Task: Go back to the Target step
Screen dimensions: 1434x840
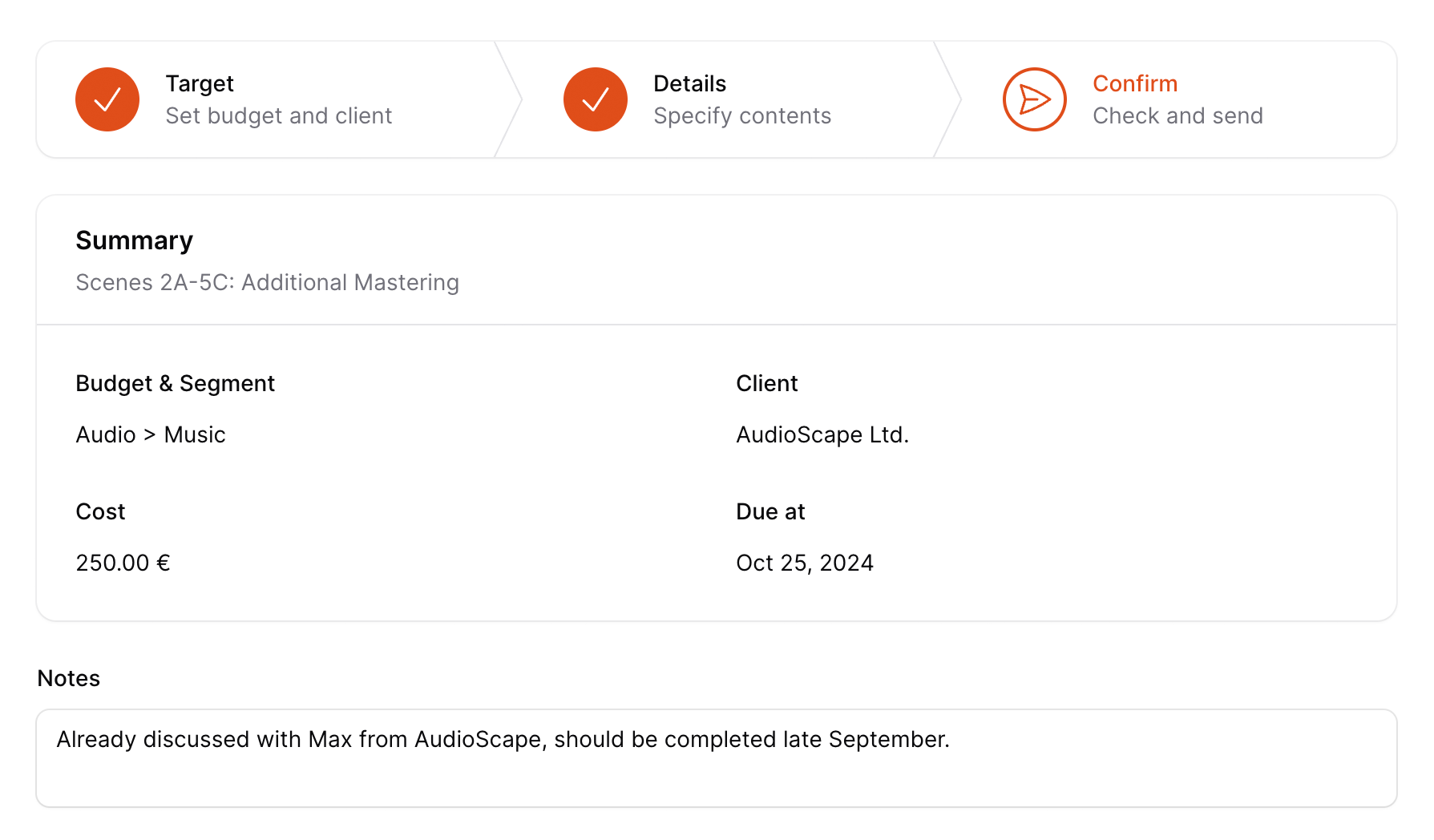Action: (x=200, y=83)
